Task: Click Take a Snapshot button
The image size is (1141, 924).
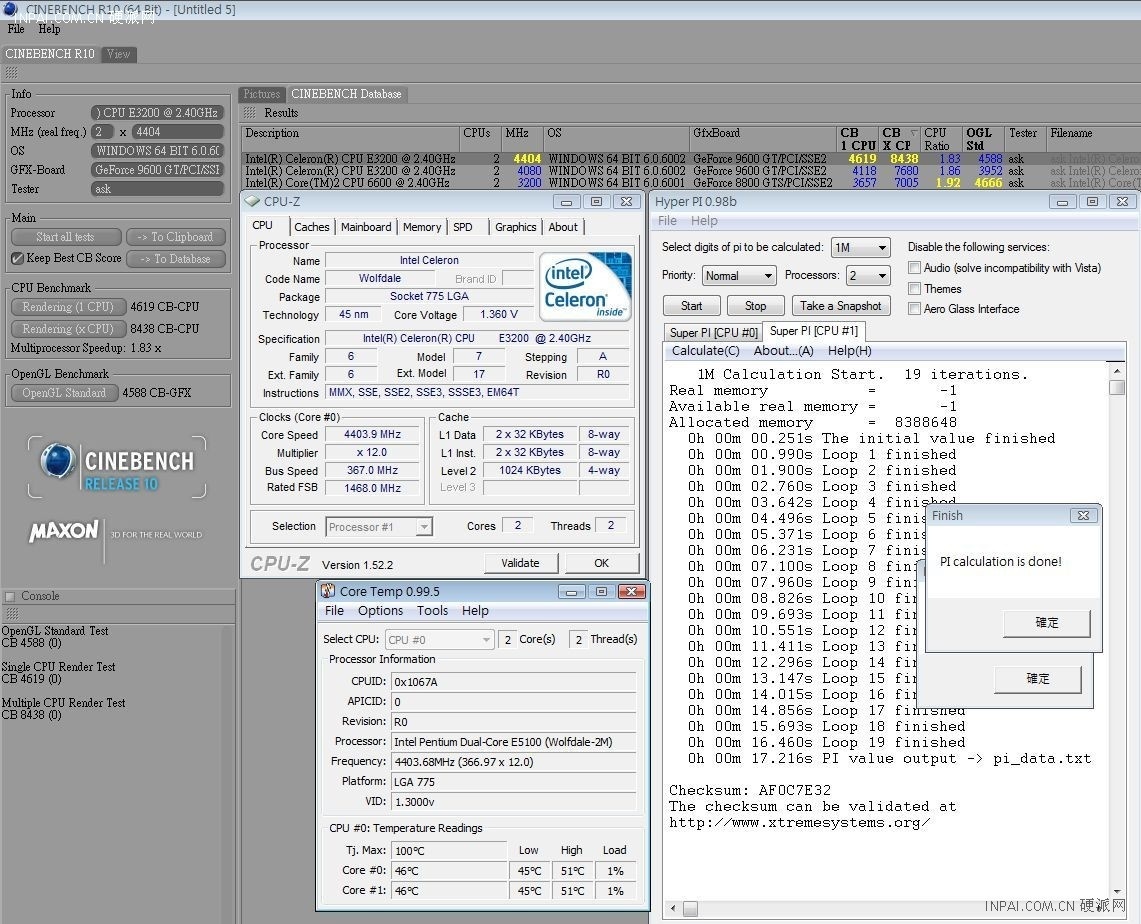Action: [x=840, y=306]
